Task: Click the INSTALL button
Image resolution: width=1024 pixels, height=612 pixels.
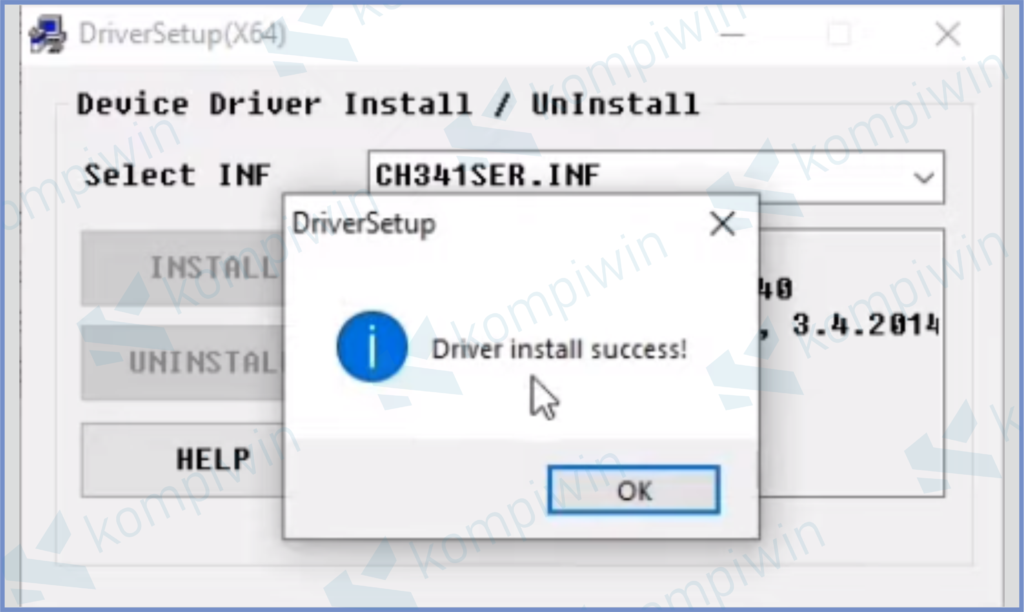Action: [183, 268]
